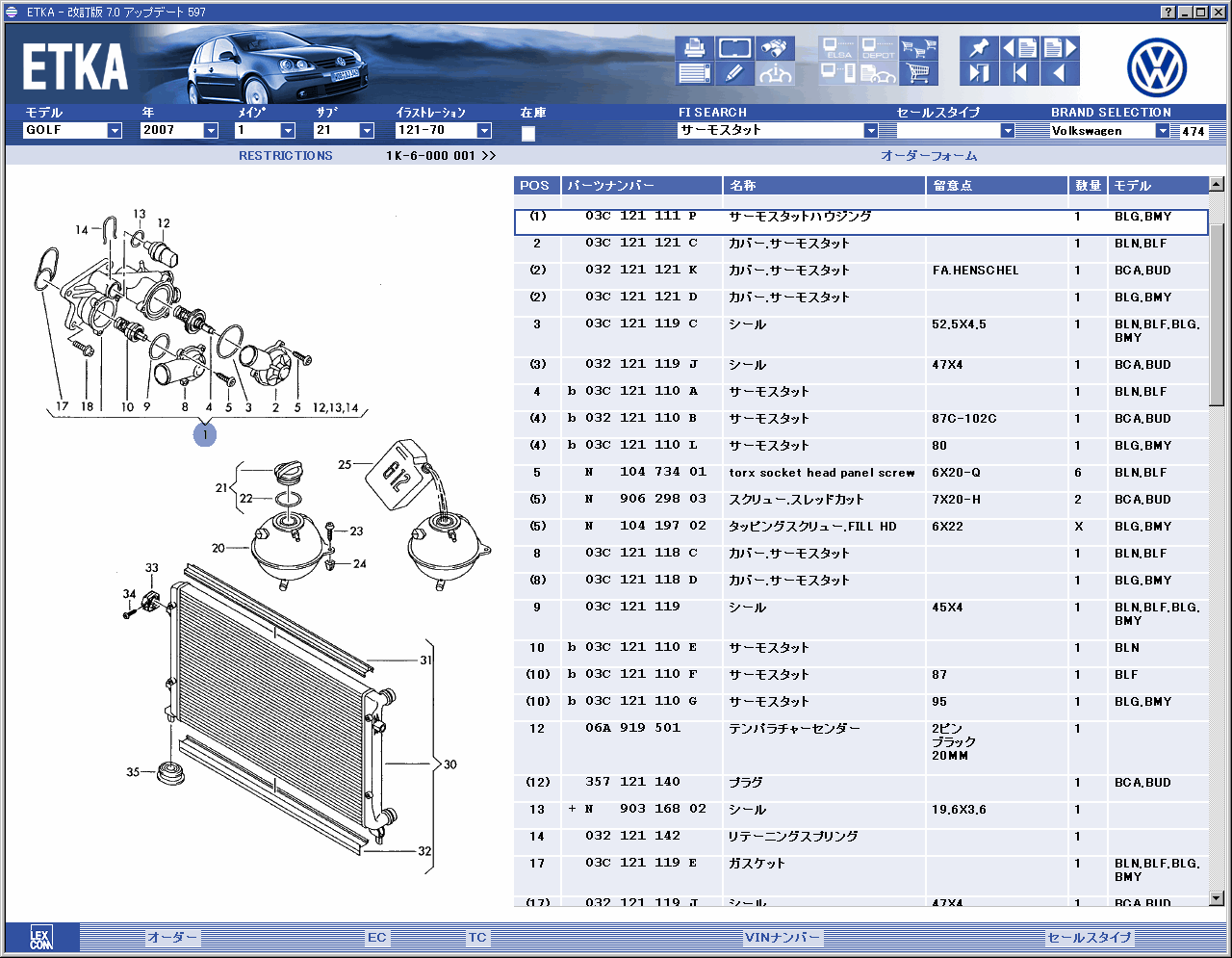
Task: Click the computer-to-server connection icon
Action: [x=838, y=73]
